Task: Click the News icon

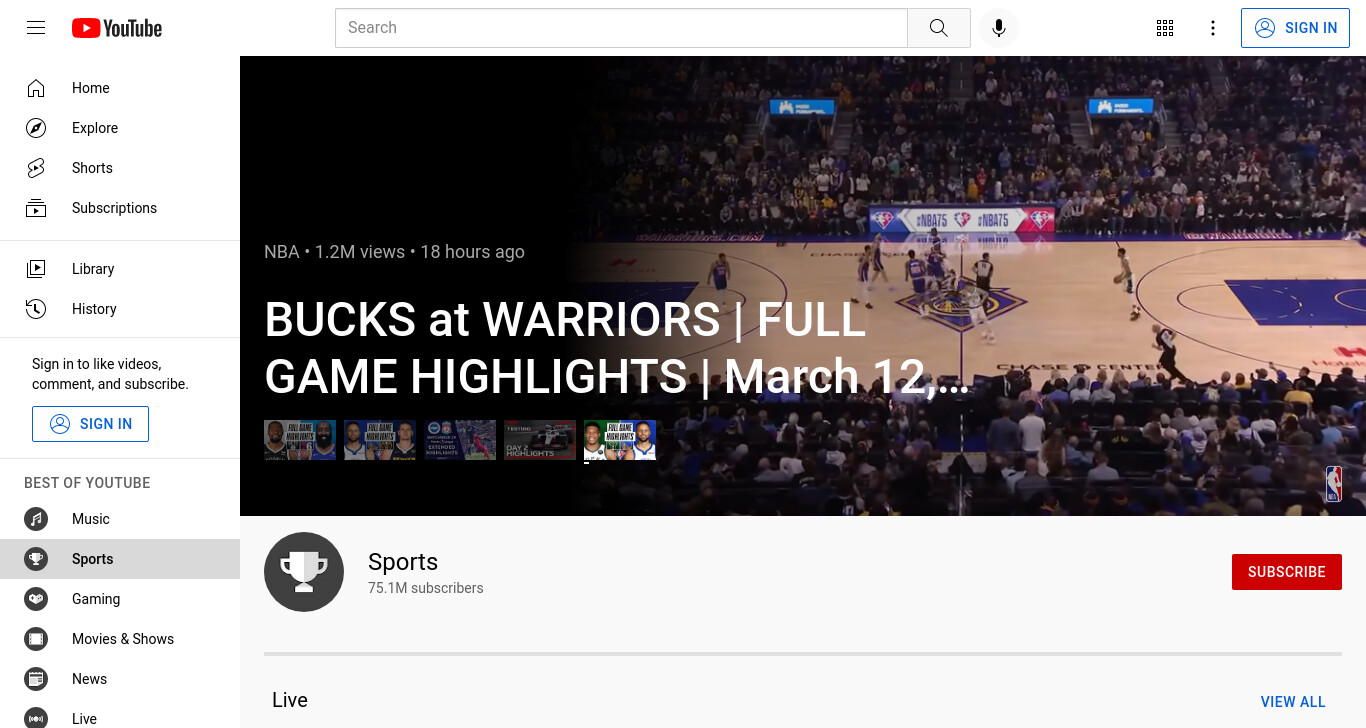Action: tap(36, 679)
